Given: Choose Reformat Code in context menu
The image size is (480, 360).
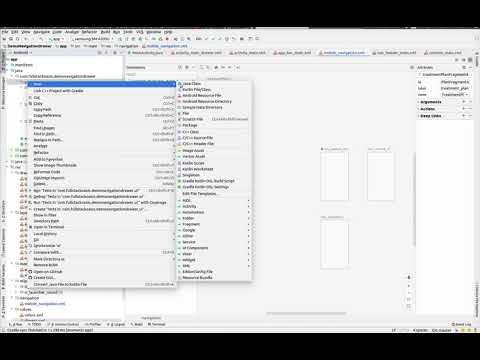Looking at the screenshot, I should (101, 172).
